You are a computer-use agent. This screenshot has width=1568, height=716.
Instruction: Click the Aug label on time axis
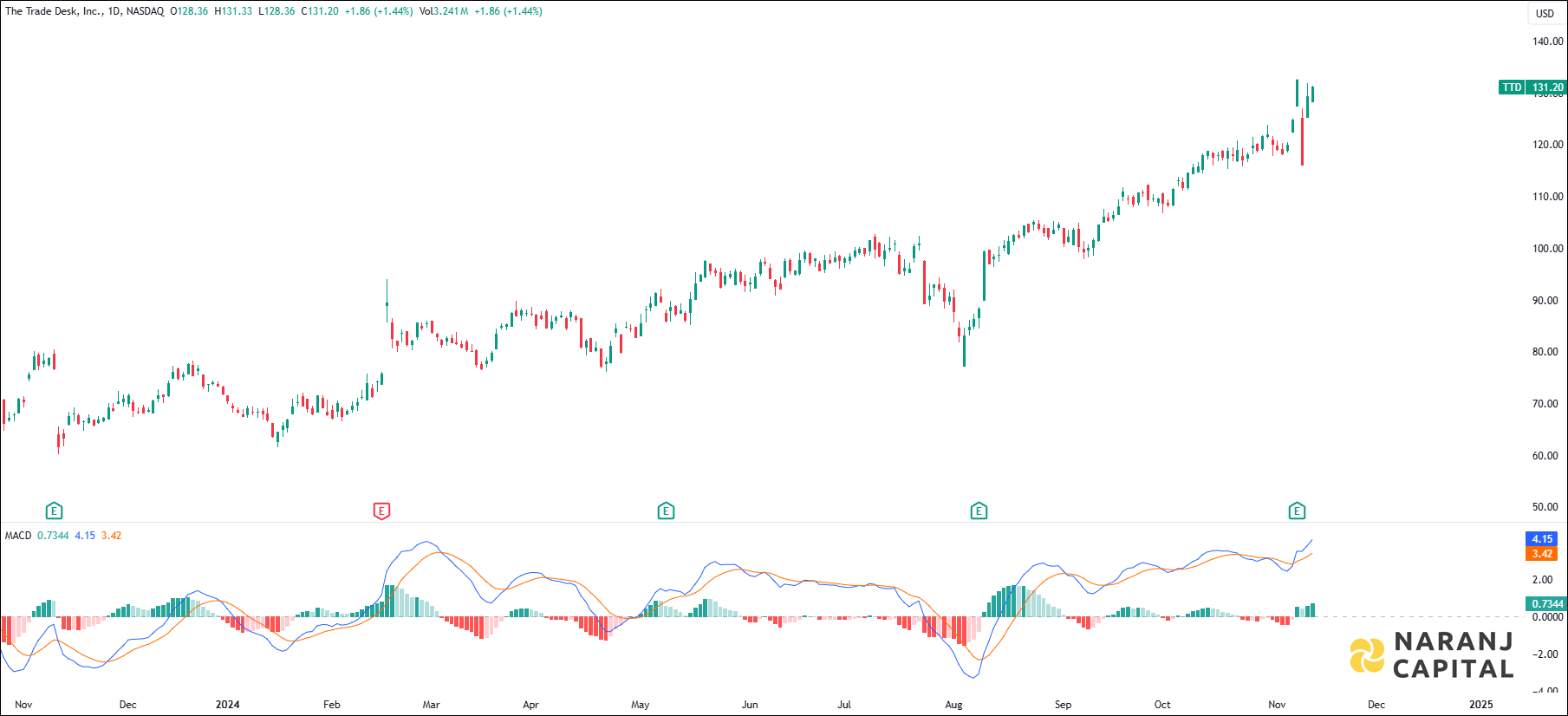click(x=953, y=705)
